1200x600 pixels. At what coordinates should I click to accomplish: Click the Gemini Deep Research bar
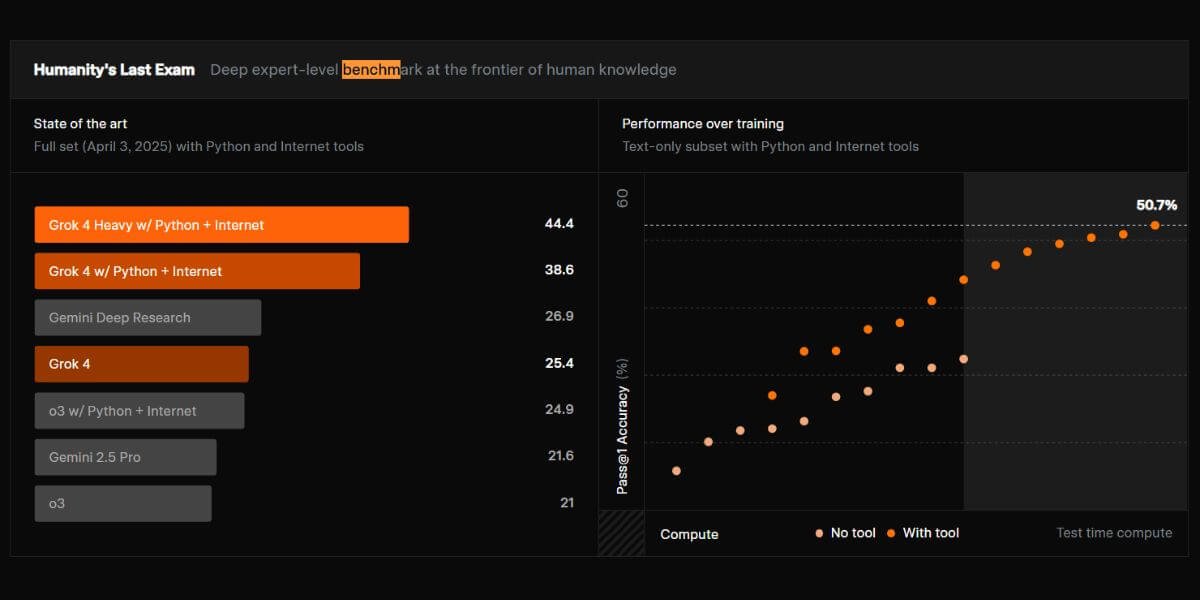tap(148, 317)
